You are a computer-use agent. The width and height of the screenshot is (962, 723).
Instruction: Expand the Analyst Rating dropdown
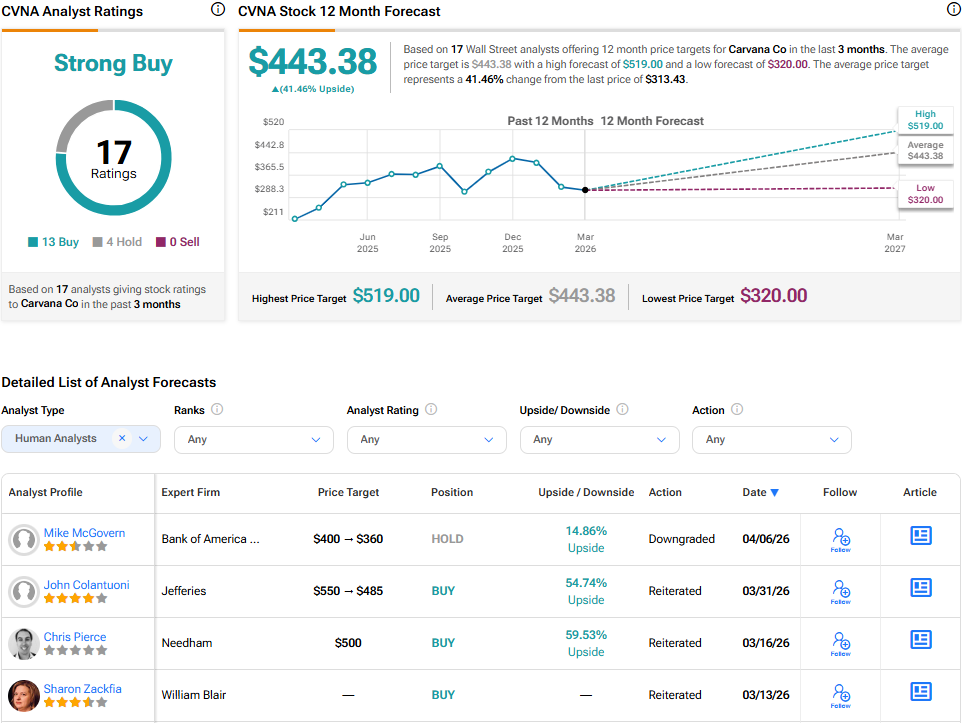pyautogui.click(x=426, y=439)
